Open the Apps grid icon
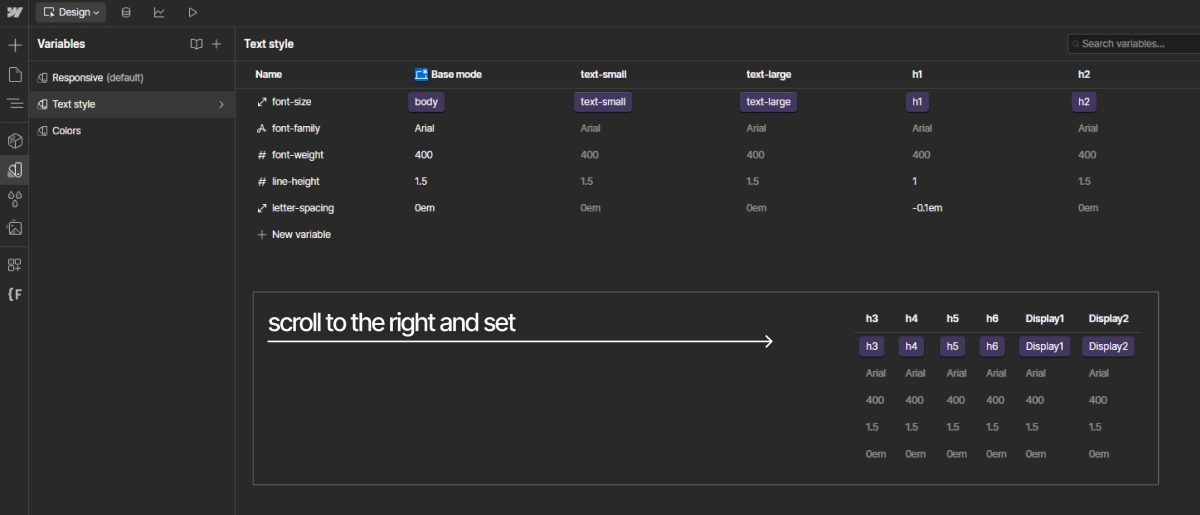1200x515 pixels. 15,265
